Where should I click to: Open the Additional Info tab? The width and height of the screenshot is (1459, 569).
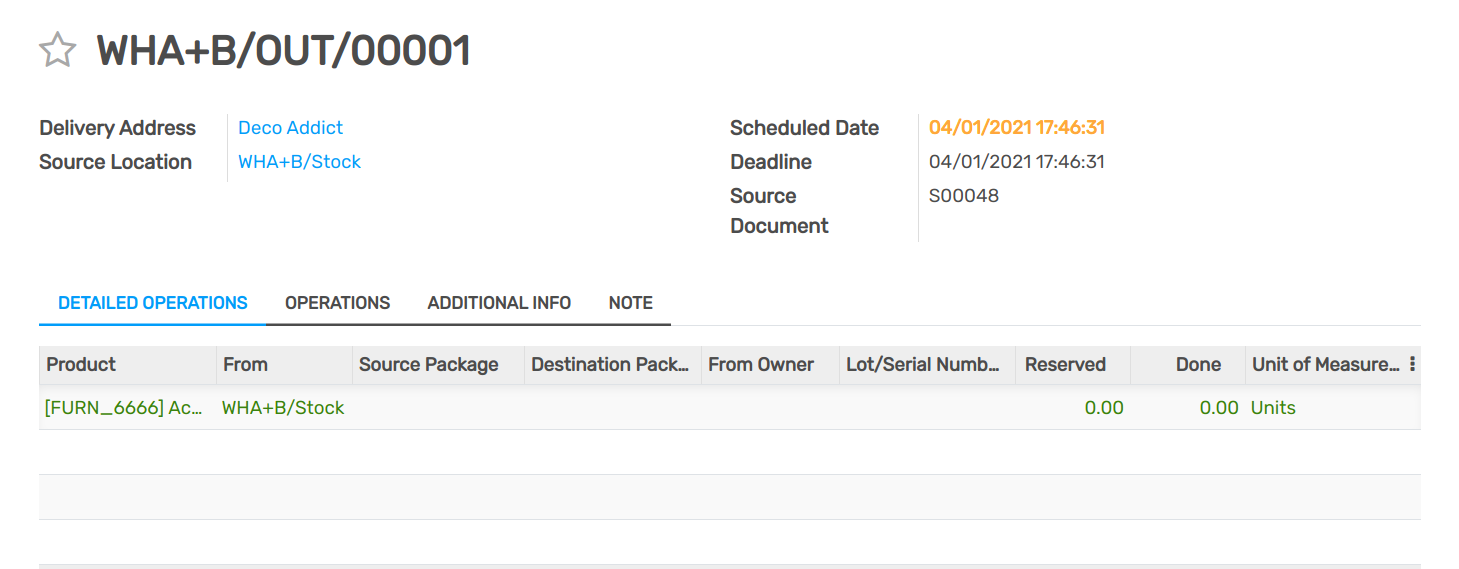point(499,303)
